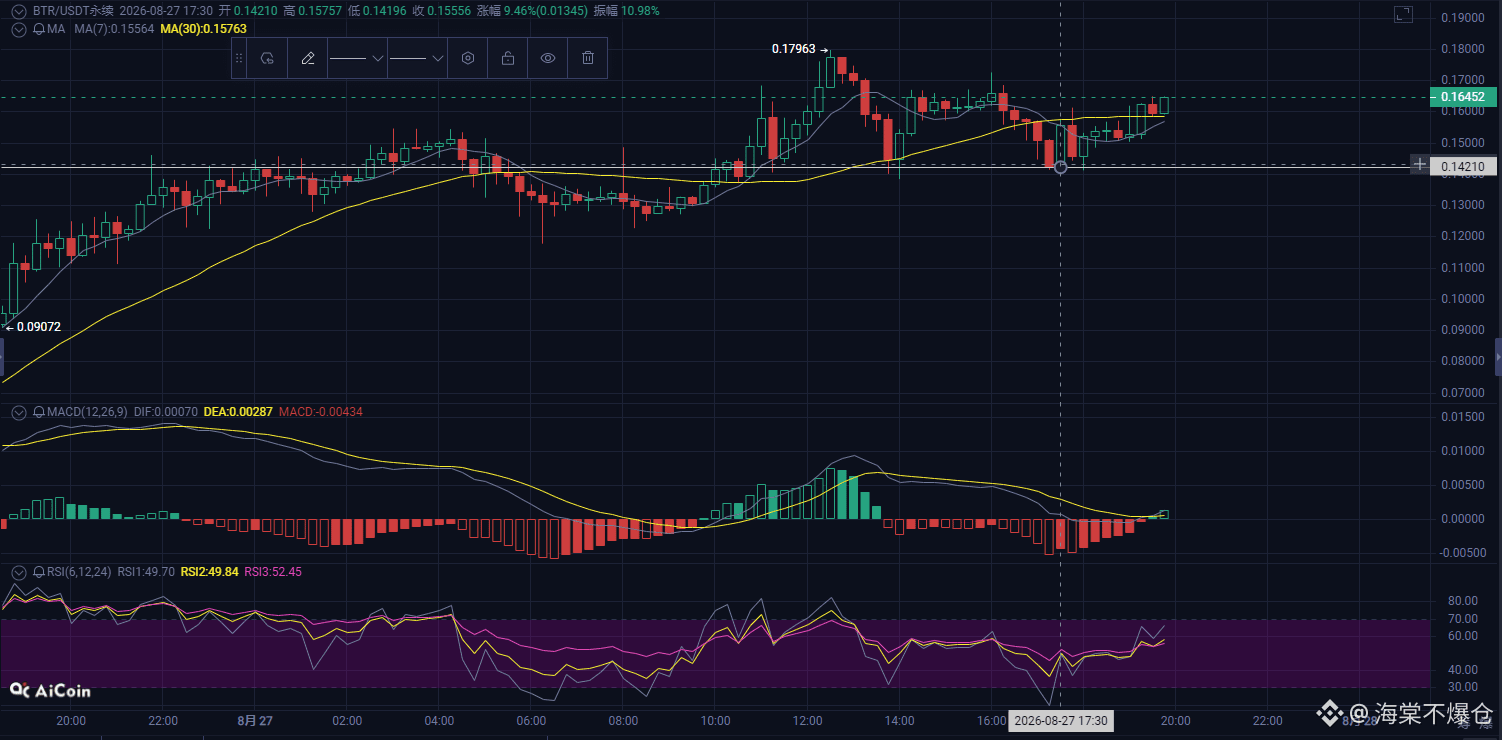Click the 2026-08-27 17:30 time-axis label
The height and width of the screenshot is (740, 1502).
click(1060, 721)
